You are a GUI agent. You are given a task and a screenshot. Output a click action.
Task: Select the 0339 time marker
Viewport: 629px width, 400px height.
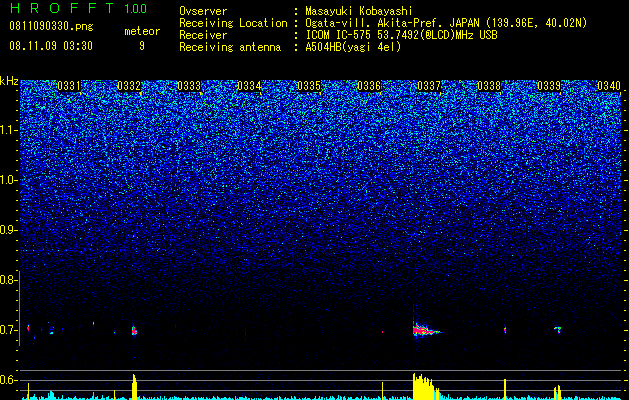tap(549, 86)
